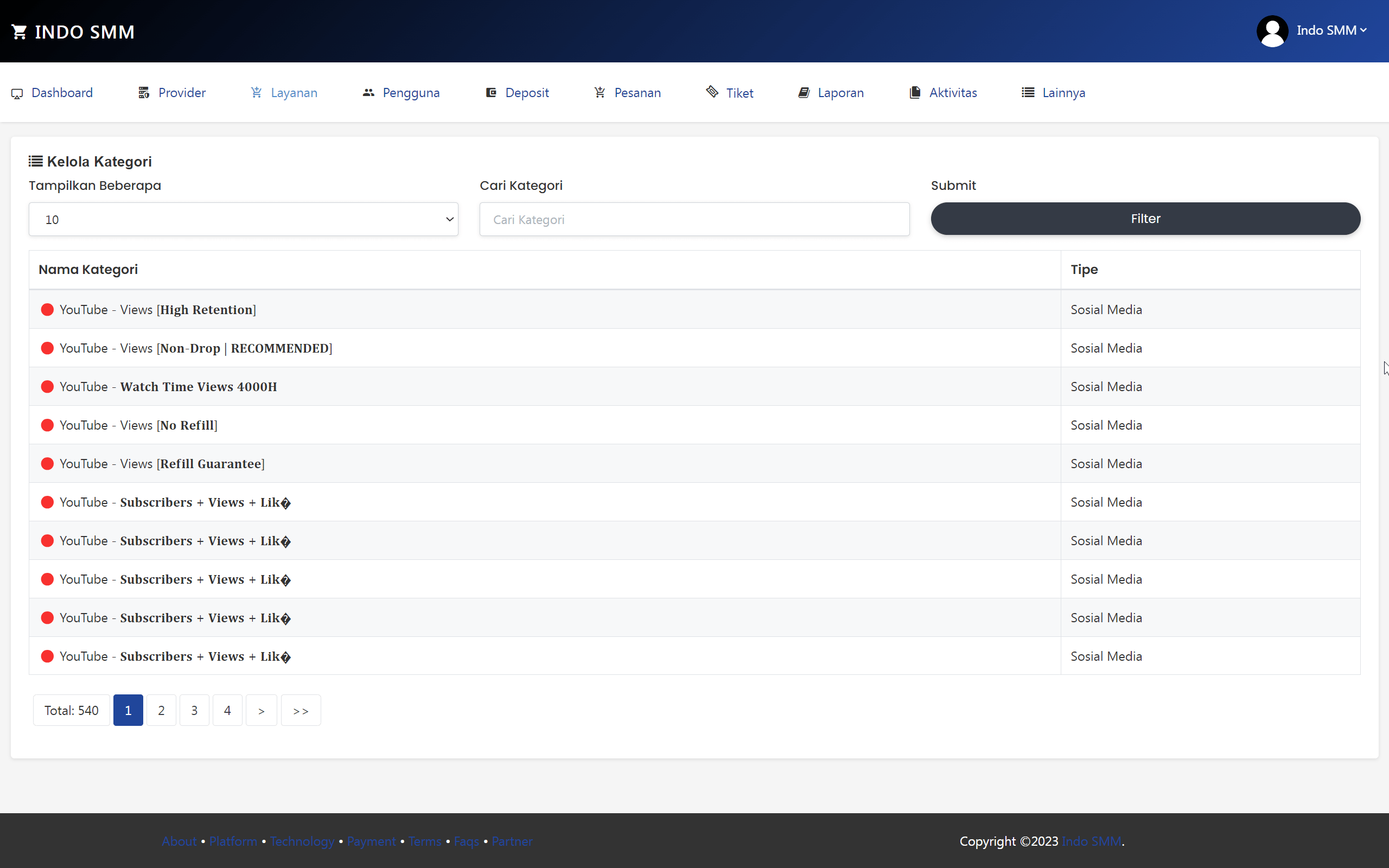Open Deposit using its card icon
This screenshot has height=868, width=1389.
click(x=492, y=92)
